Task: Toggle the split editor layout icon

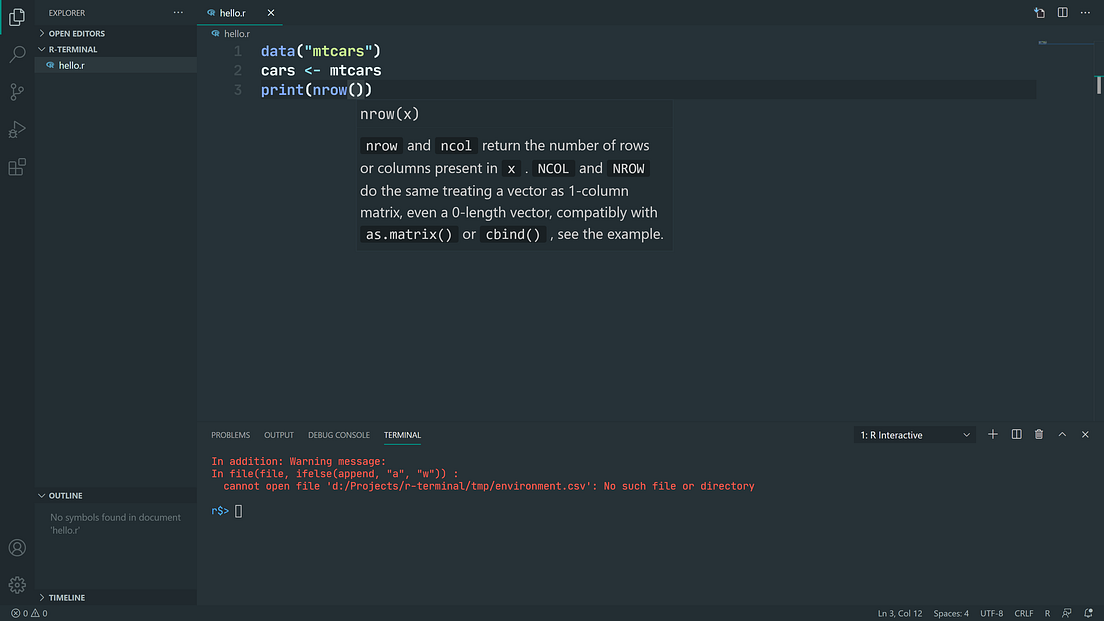Action: (x=1062, y=13)
